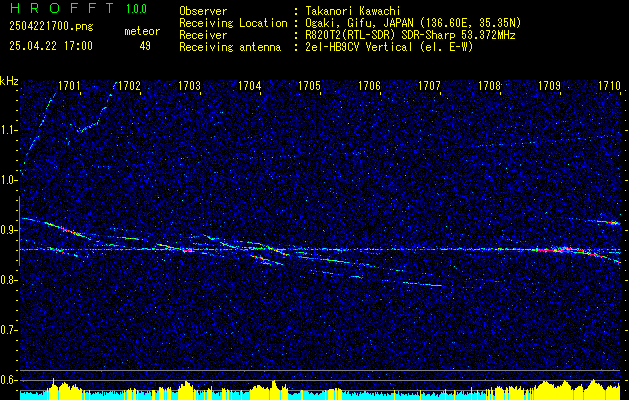The width and height of the screenshot is (629, 400).
Task: Click the date stamp 25.04.22 17:00
Action: (51, 45)
